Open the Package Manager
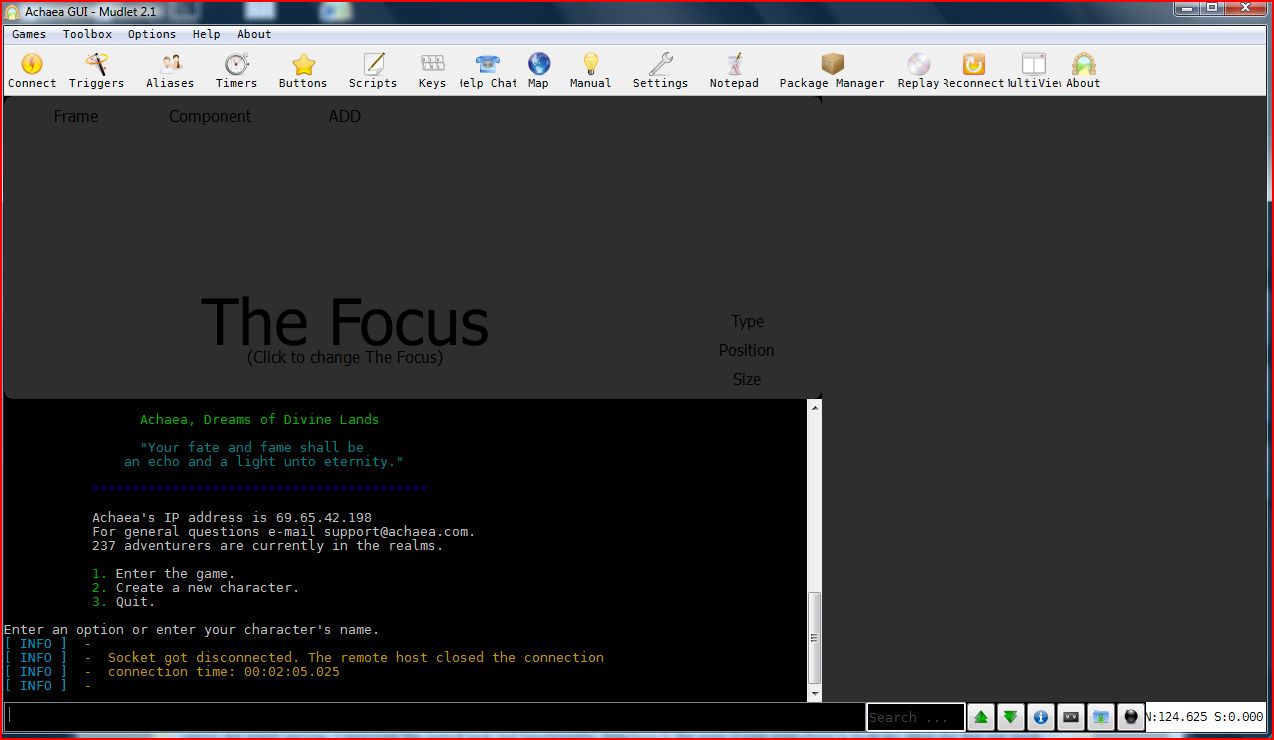 click(x=832, y=71)
